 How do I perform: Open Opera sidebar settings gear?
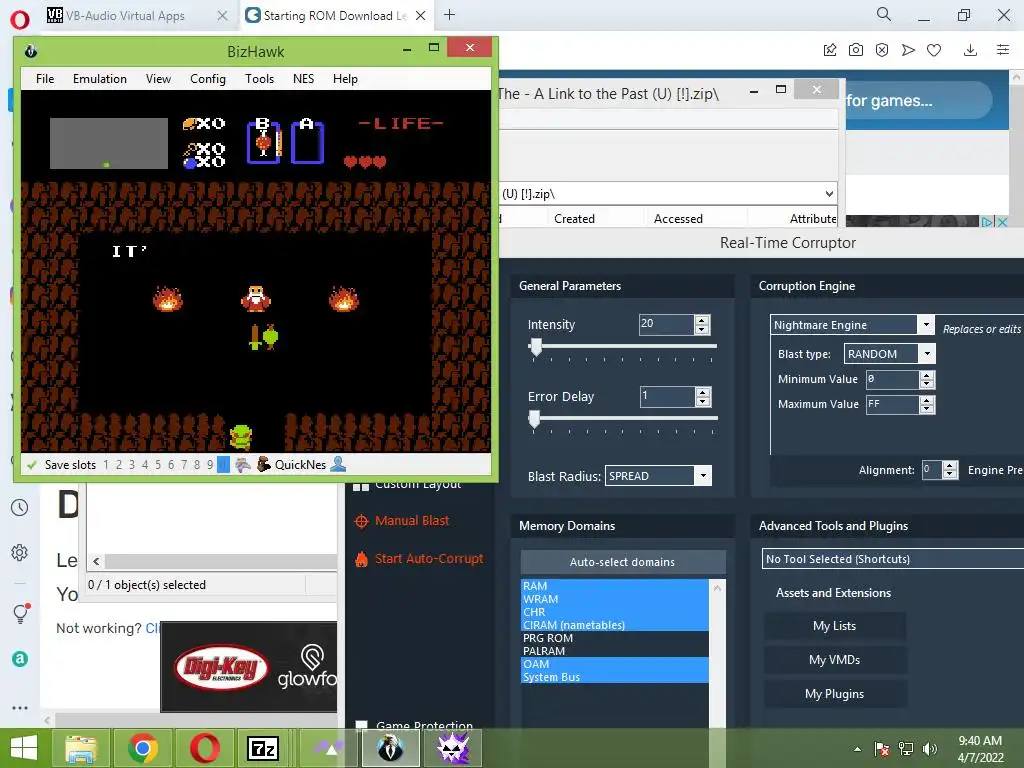[20, 552]
